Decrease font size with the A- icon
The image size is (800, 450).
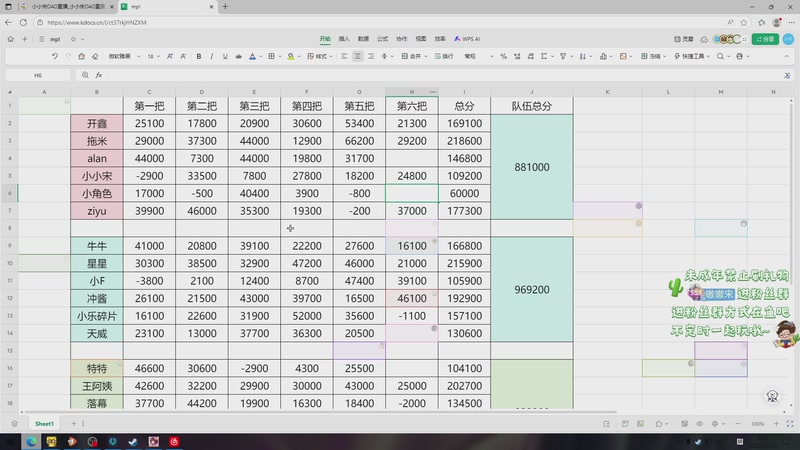click(183, 56)
